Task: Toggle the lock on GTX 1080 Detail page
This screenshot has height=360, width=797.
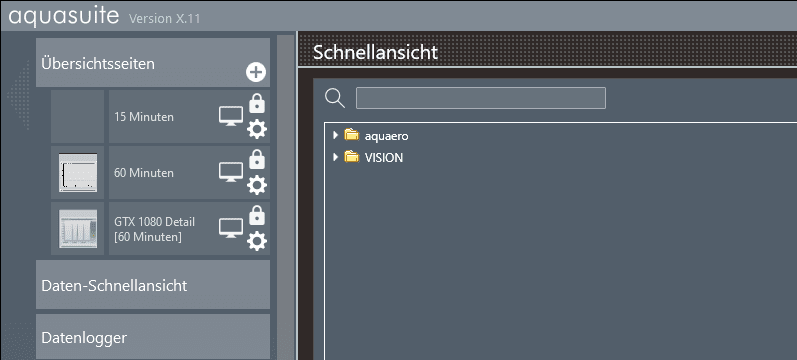Action: point(257,215)
